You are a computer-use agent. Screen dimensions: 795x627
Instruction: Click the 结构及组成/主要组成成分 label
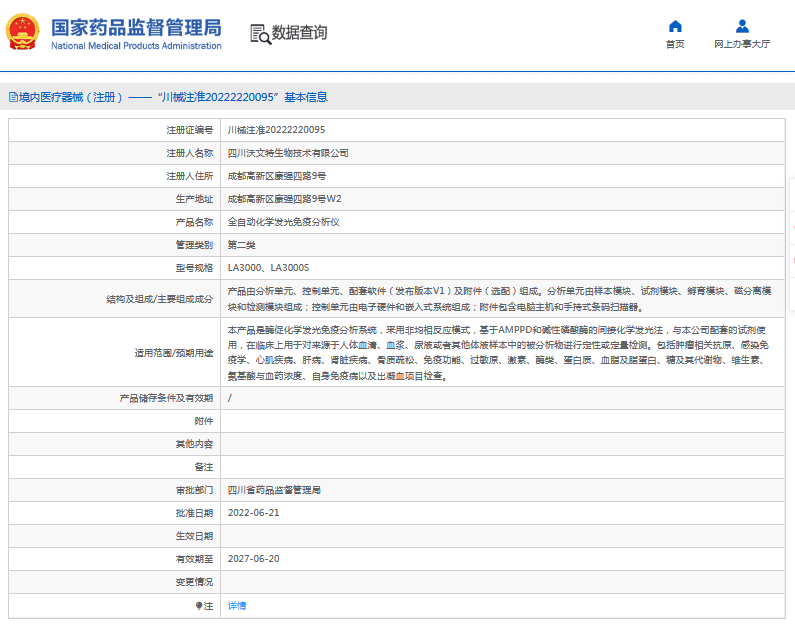click(160, 299)
